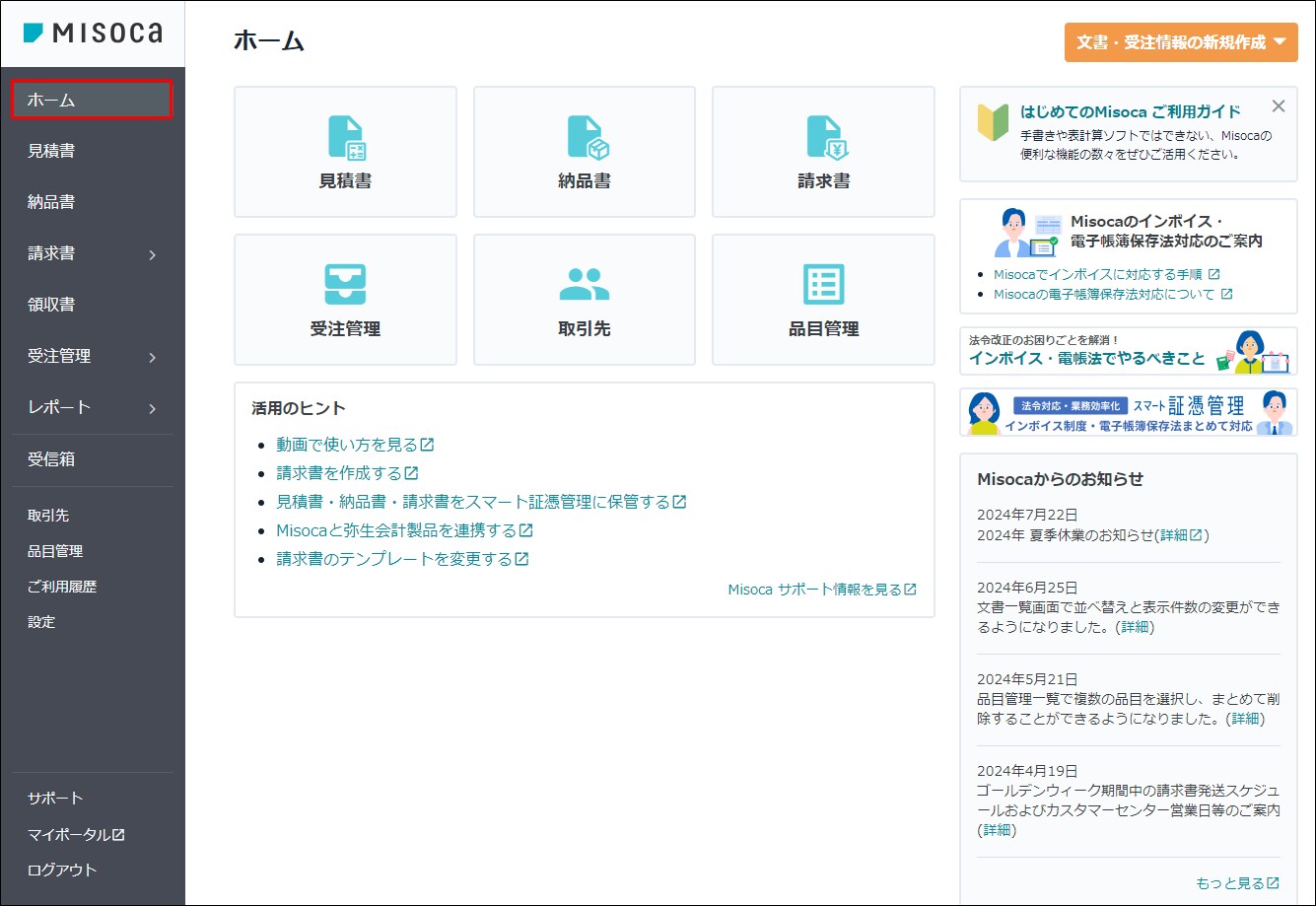The width and height of the screenshot is (1316, 906).
Task: Open 品目管理 in the sidebar
Action: [x=55, y=551]
